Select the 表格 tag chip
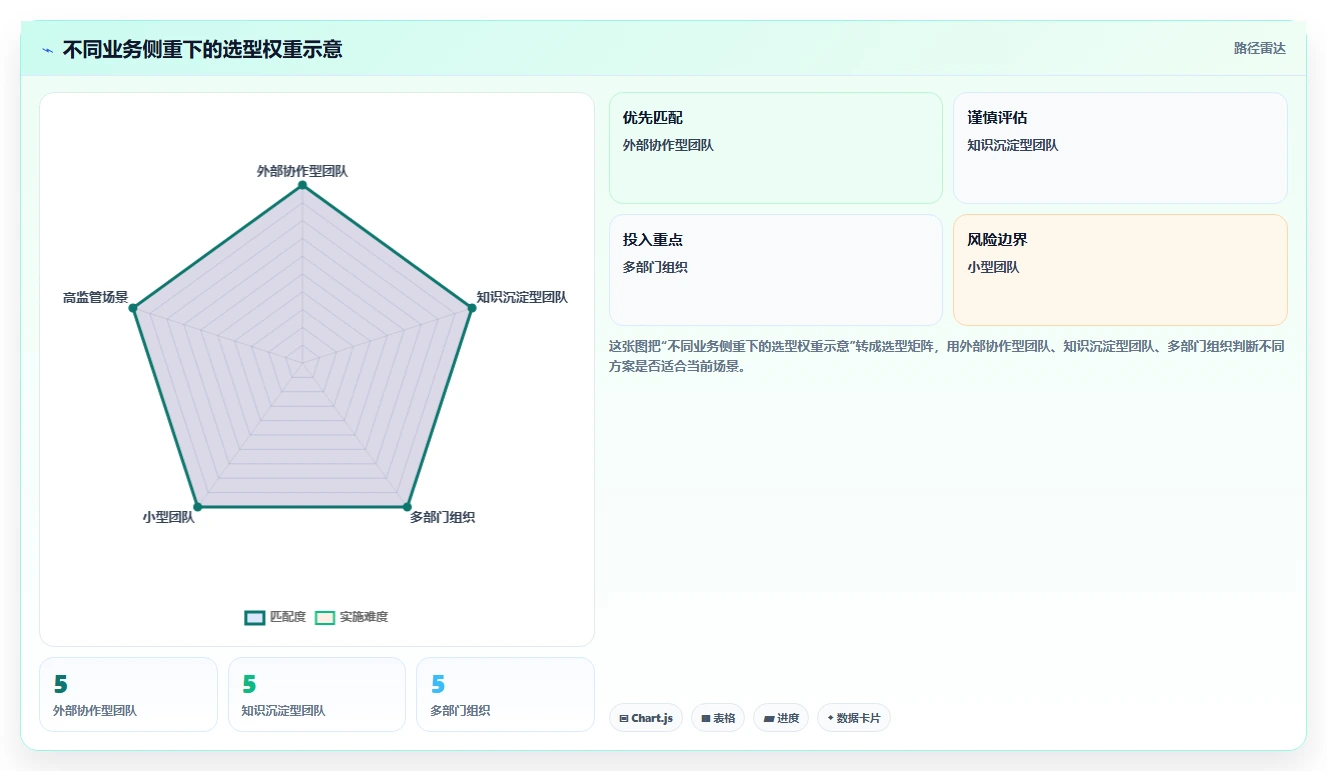 717,718
